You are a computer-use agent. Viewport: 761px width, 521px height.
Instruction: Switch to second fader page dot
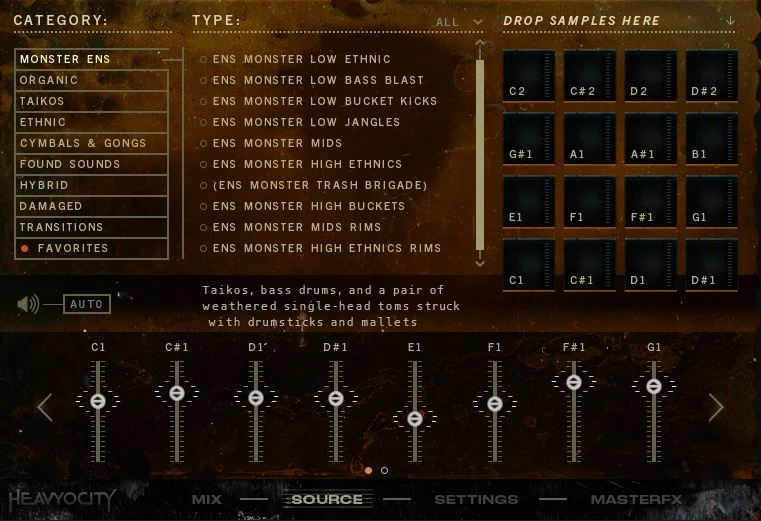(384, 471)
